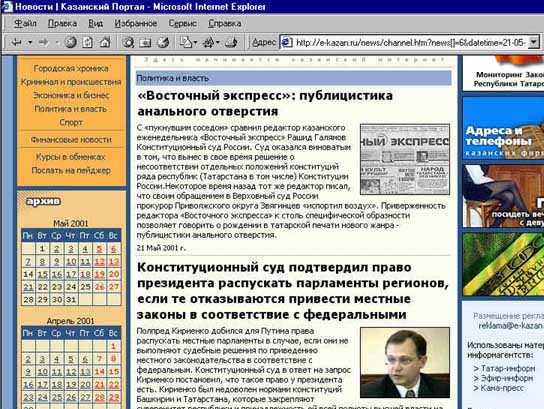The image size is (544, 409).
Task: Open the Татар-информ agency link
Action: (508, 368)
